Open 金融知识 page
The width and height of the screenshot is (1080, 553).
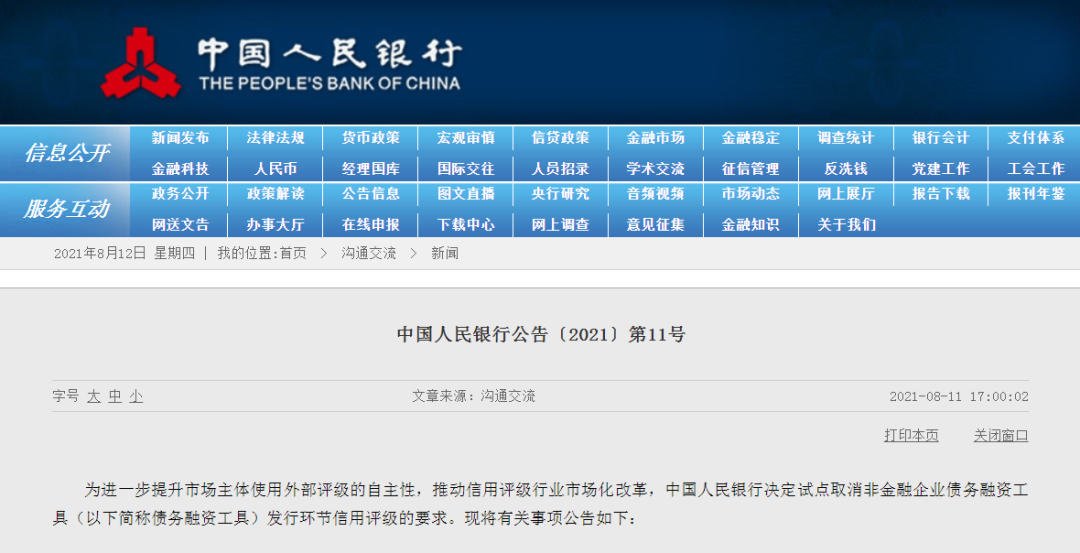751,225
